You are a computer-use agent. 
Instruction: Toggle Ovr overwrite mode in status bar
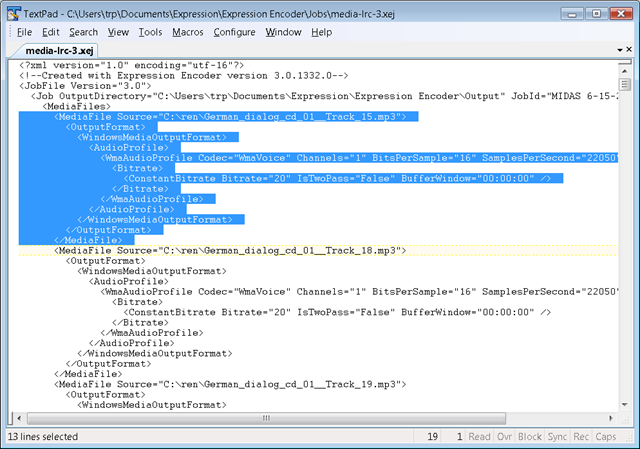[x=504, y=437]
